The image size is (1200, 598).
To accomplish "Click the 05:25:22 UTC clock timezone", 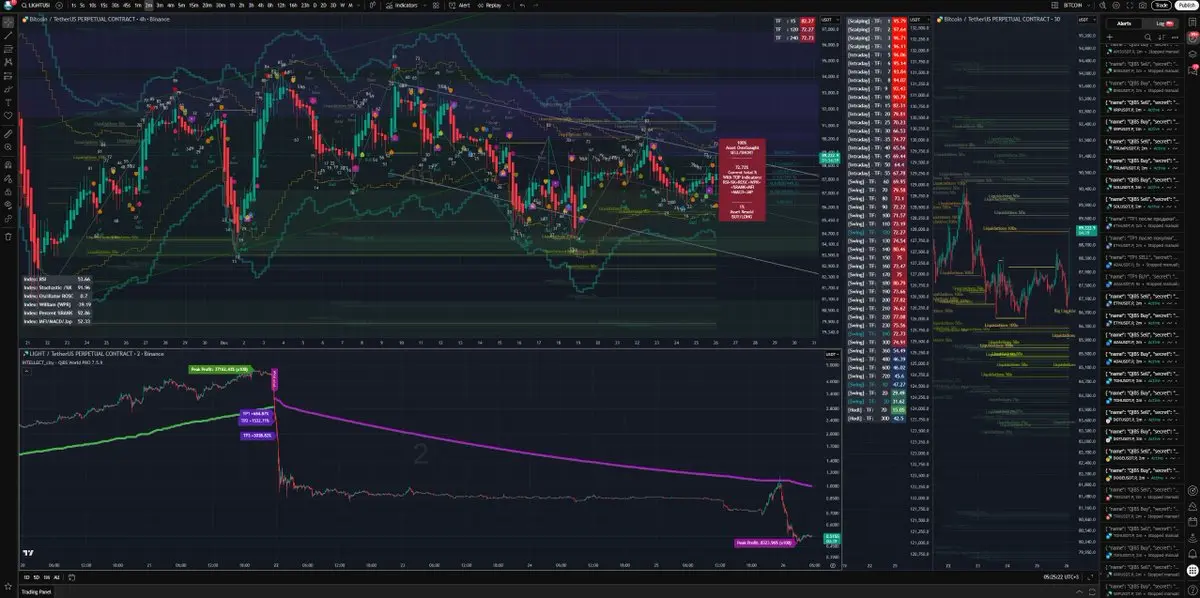I will 1060,577.
